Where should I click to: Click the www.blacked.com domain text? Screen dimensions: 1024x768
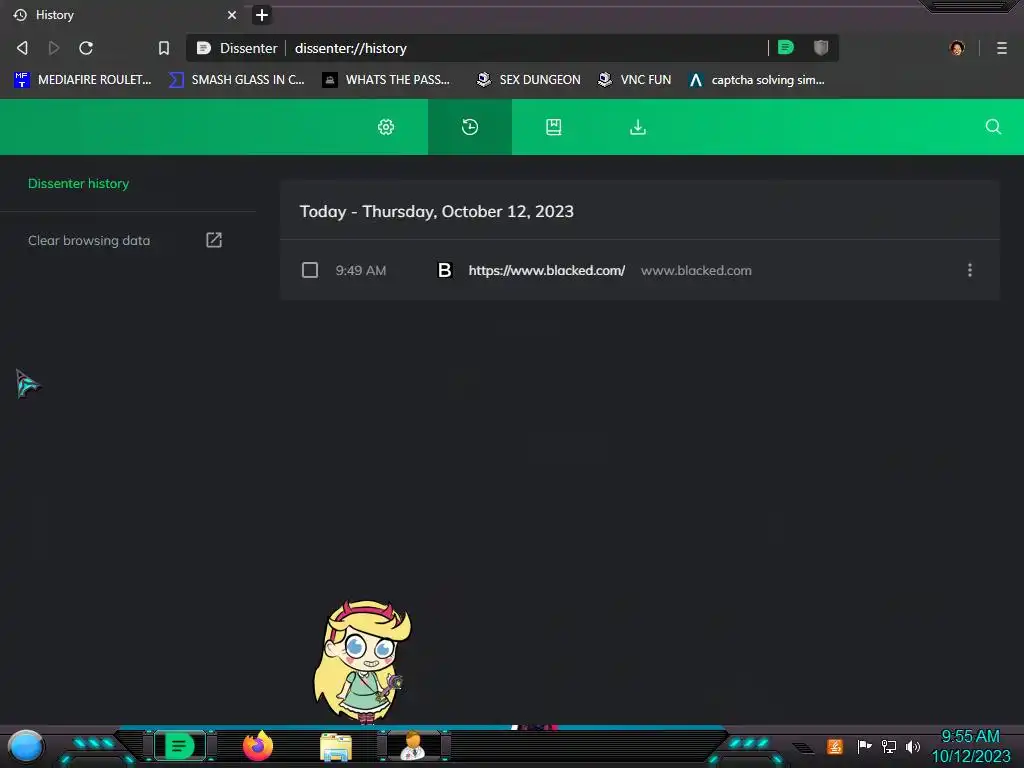click(x=696, y=270)
